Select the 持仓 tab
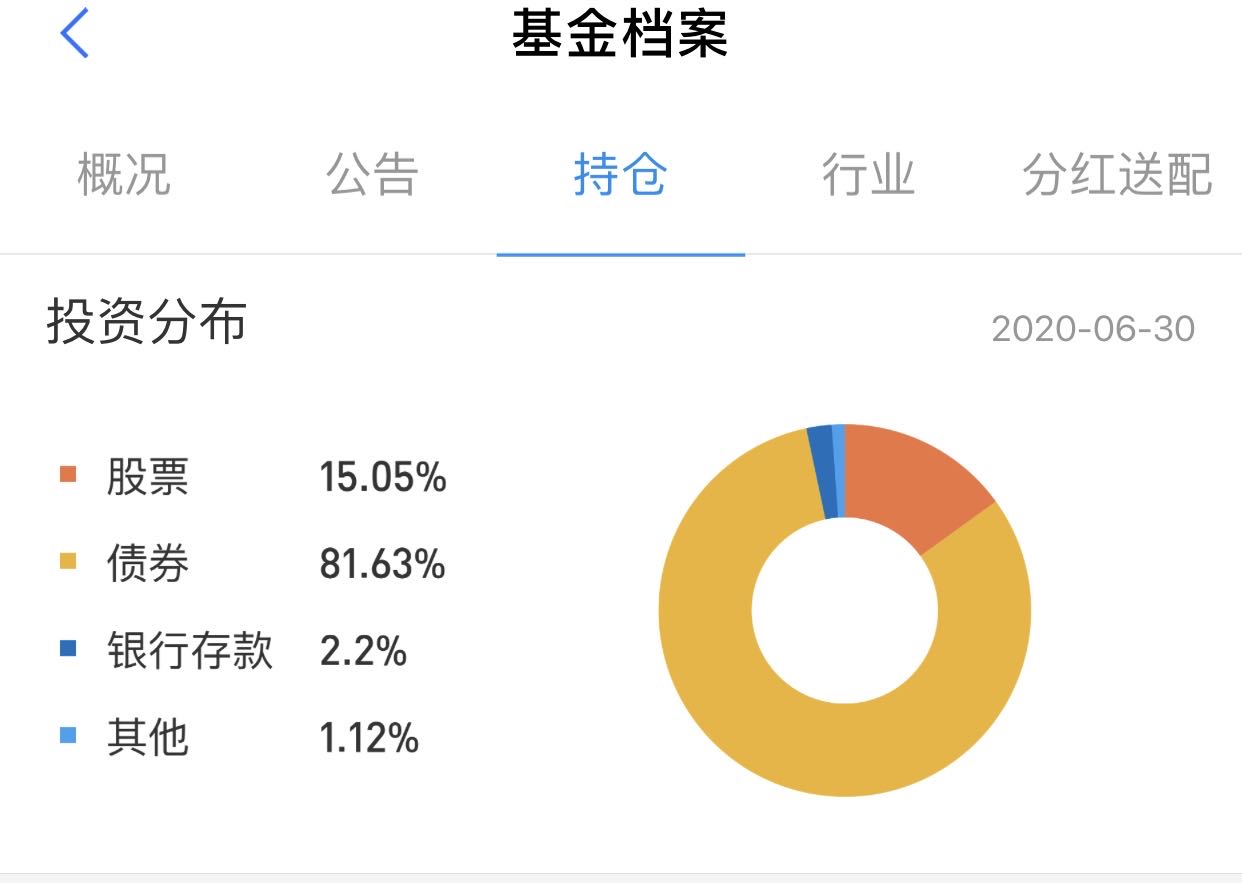The width and height of the screenshot is (1242, 883). (620, 175)
